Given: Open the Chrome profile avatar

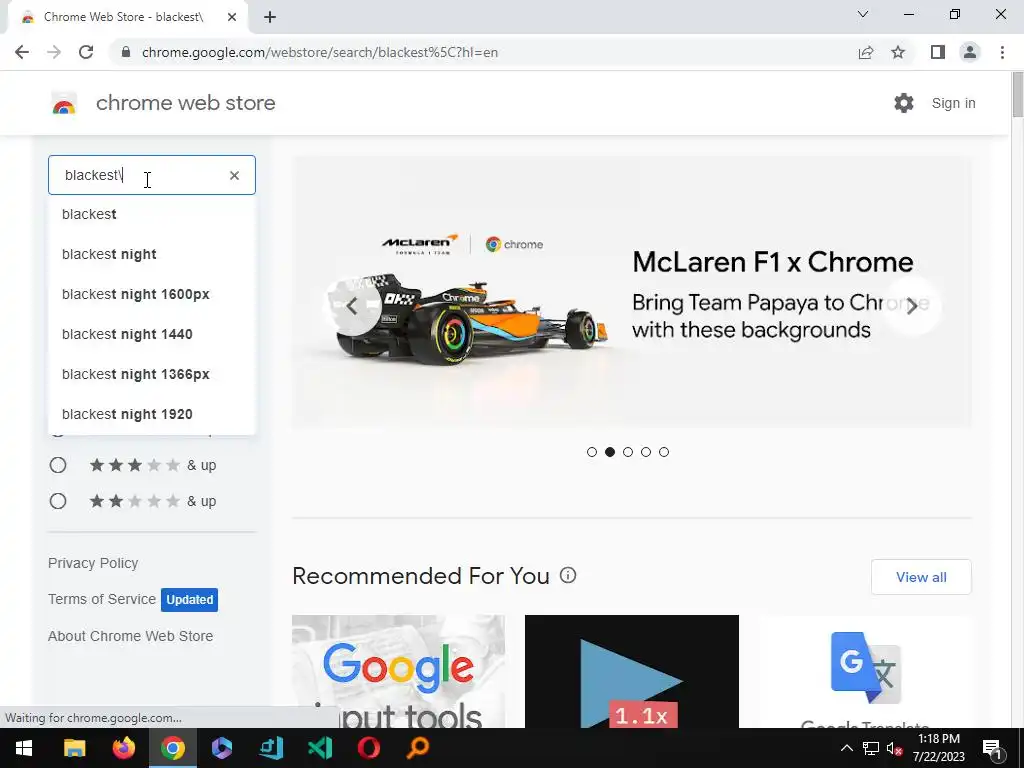Looking at the screenshot, I should point(970,52).
